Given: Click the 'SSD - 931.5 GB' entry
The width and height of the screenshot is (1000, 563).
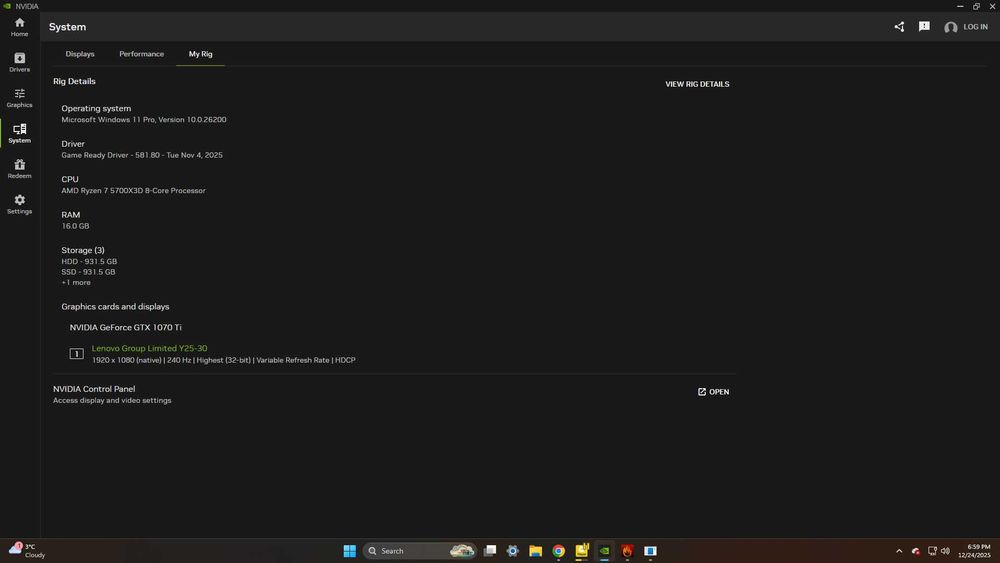Looking at the screenshot, I should pyautogui.click(x=88, y=272).
